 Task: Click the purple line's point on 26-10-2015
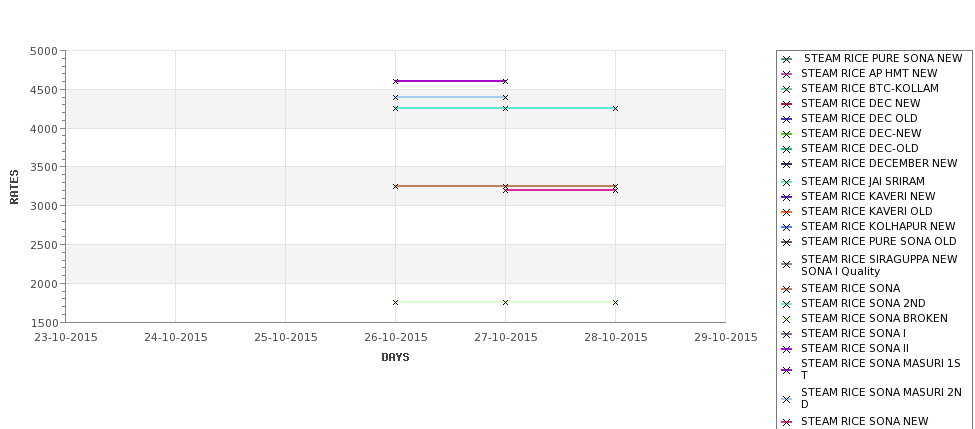tap(395, 81)
